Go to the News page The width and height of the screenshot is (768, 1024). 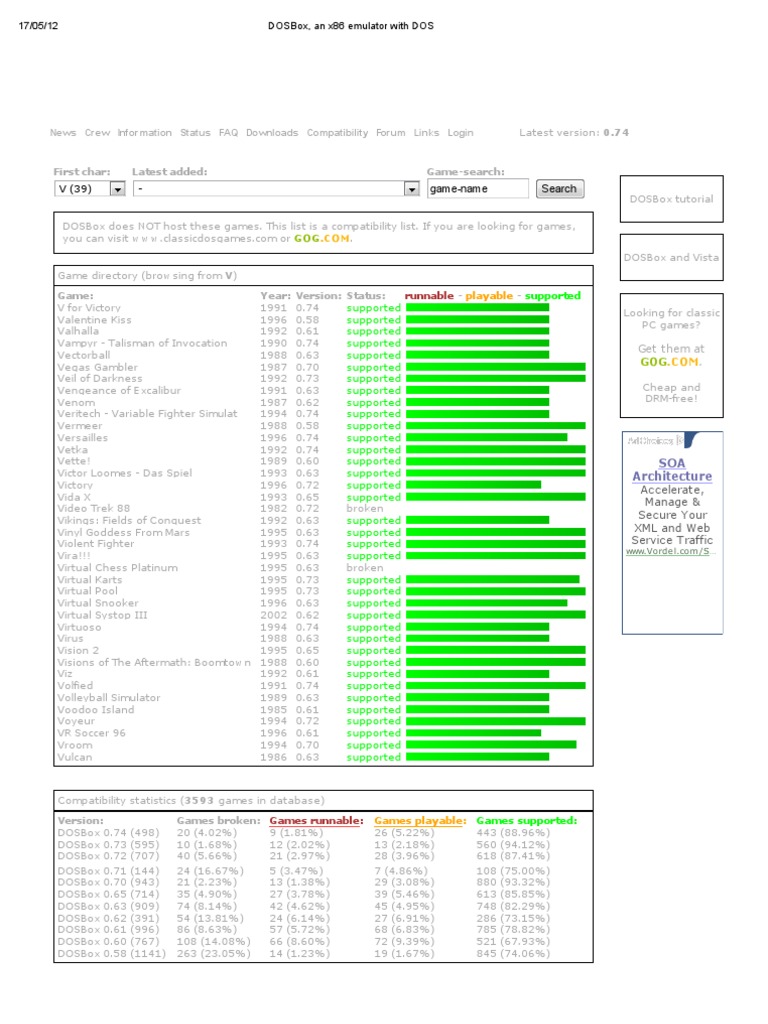[x=63, y=133]
